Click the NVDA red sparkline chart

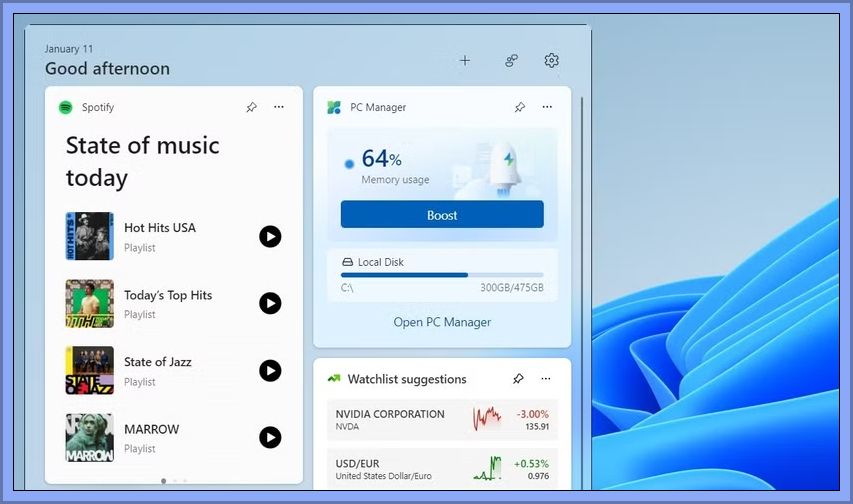[x=487, y=418]
